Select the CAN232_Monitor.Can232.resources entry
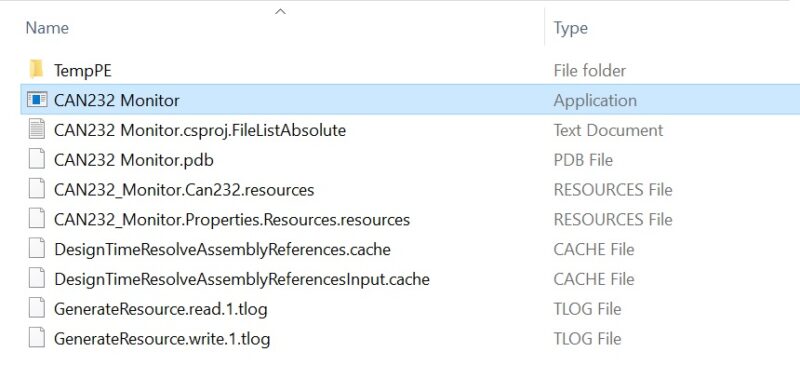This screenshot has width=800, height=392. [x=184, y=190]
